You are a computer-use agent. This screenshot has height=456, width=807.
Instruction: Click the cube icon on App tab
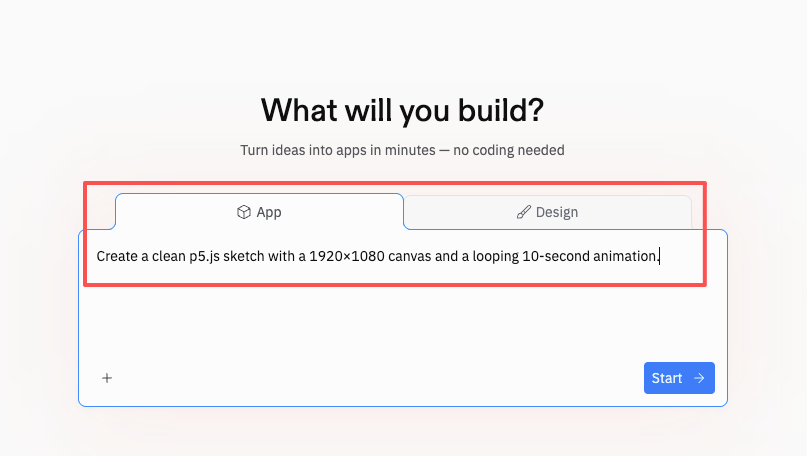(x=243, y=212)
